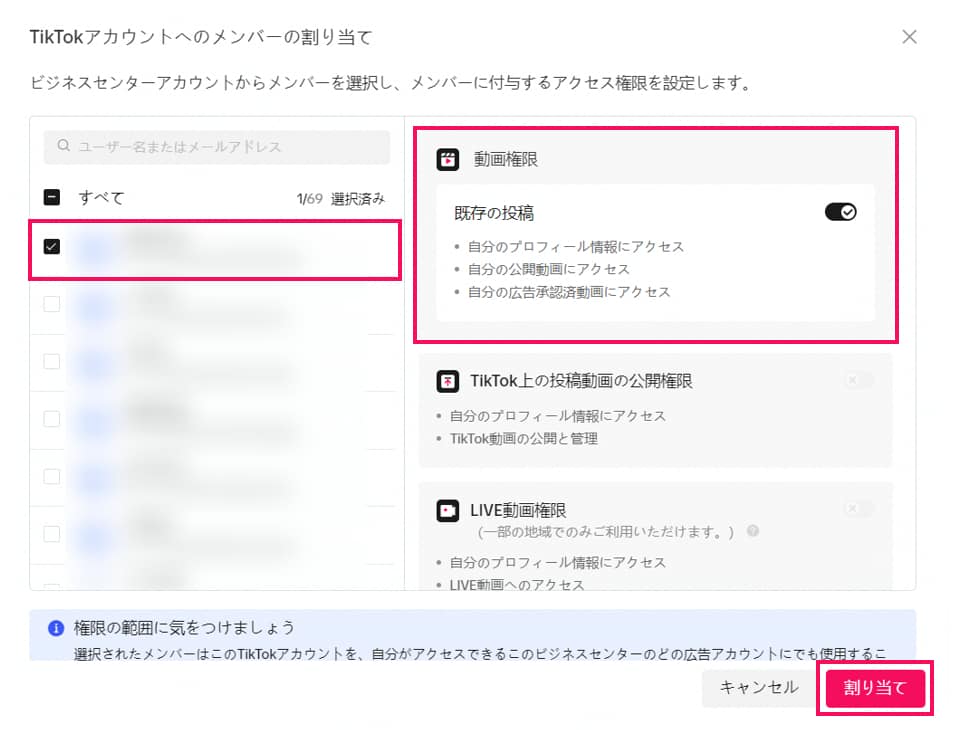Screen dimensions: 958x730
Task: Toggle the TikTok上の投稿動画の公開権限 switch
Action: point(857,381)
